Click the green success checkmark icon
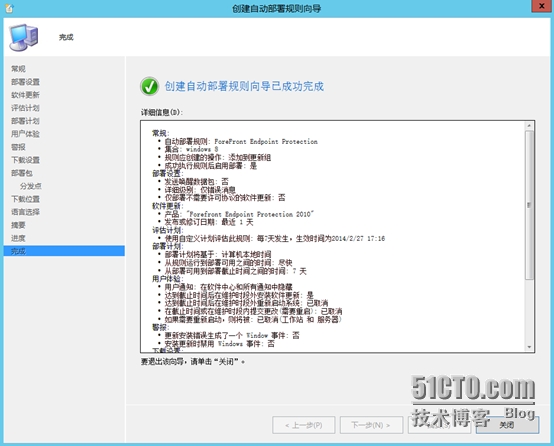This screenshot has height=446, width=554. 149,86
